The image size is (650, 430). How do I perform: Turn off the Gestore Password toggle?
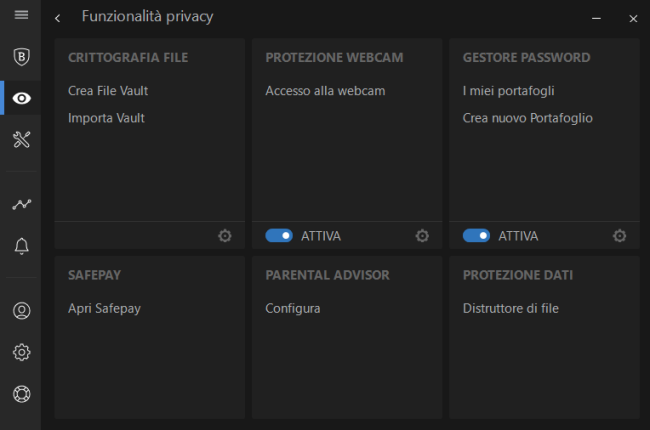point(476,236)
